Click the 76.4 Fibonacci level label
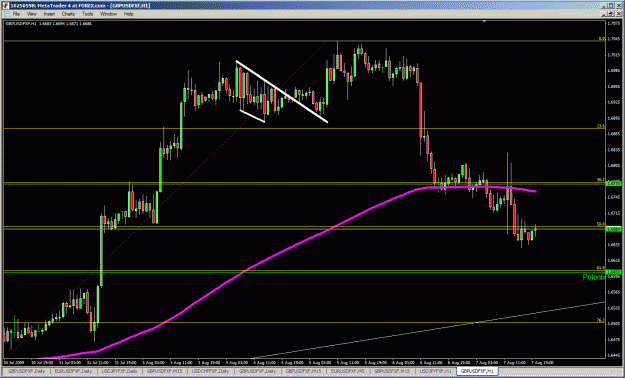Screen dimensions: 625x378 (601, 320)
